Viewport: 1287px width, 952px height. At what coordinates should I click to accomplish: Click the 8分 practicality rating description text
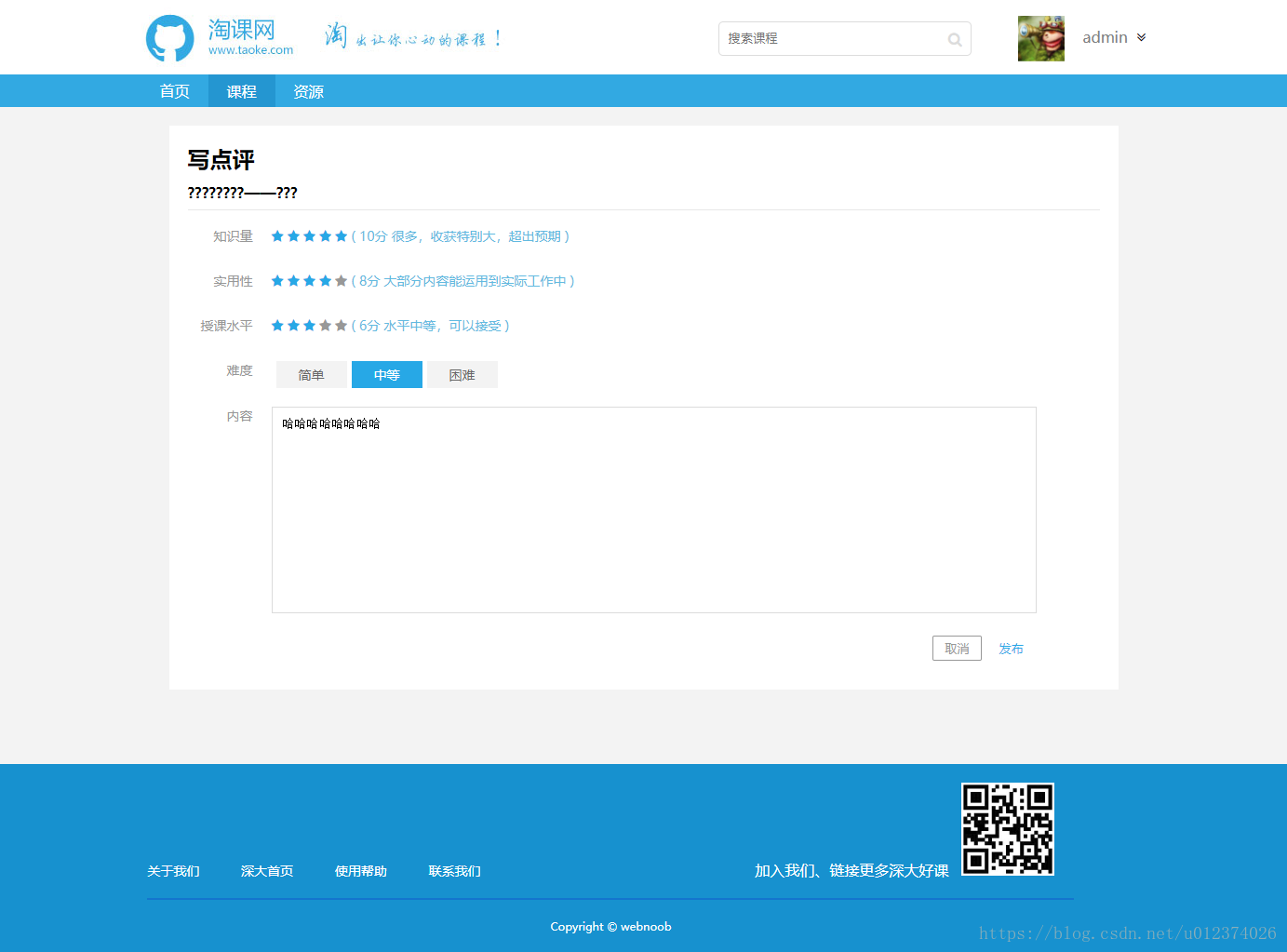[463, 281]
